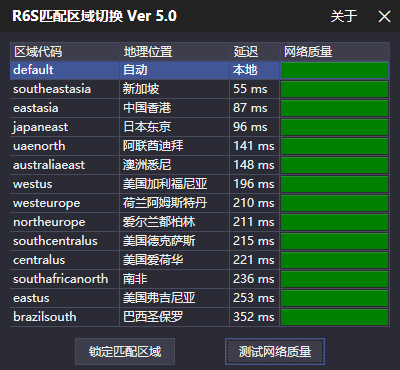Select the northeurope region code

(49, 222)
